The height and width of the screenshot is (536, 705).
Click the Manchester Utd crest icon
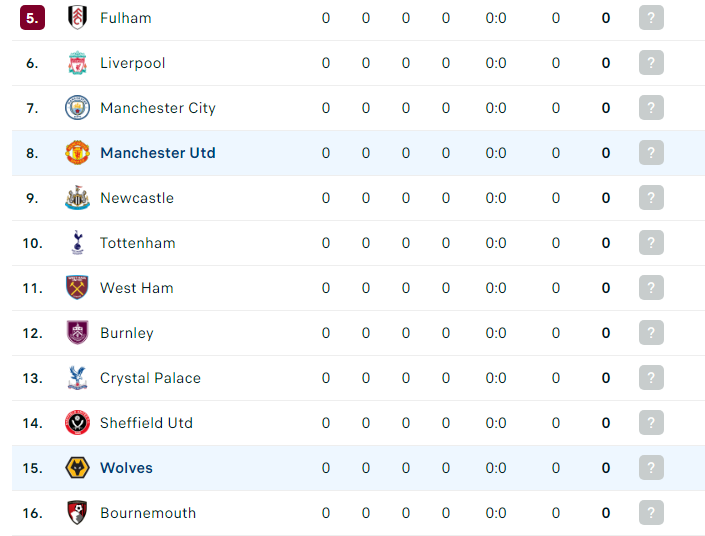tap(77, 153)
